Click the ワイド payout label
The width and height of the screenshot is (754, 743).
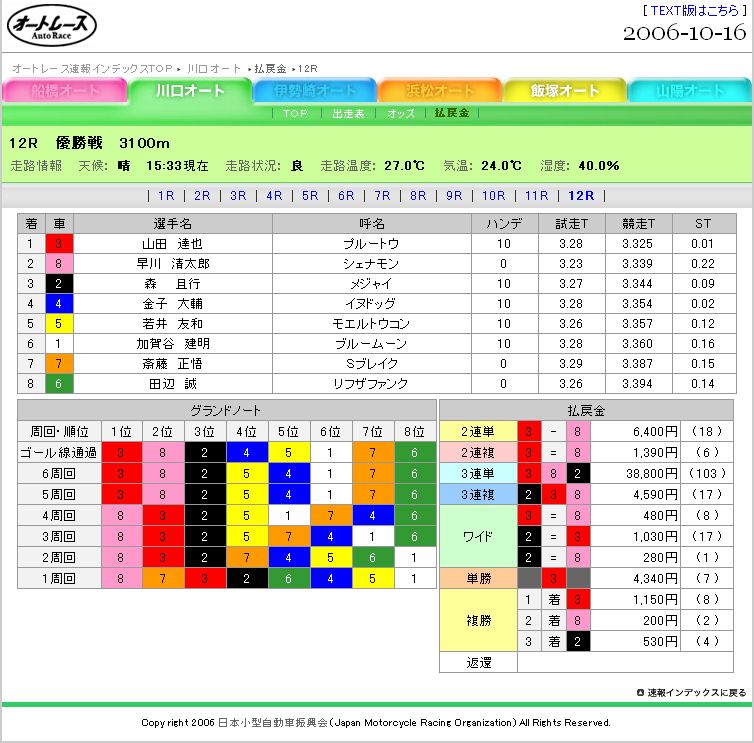point(478,536)
